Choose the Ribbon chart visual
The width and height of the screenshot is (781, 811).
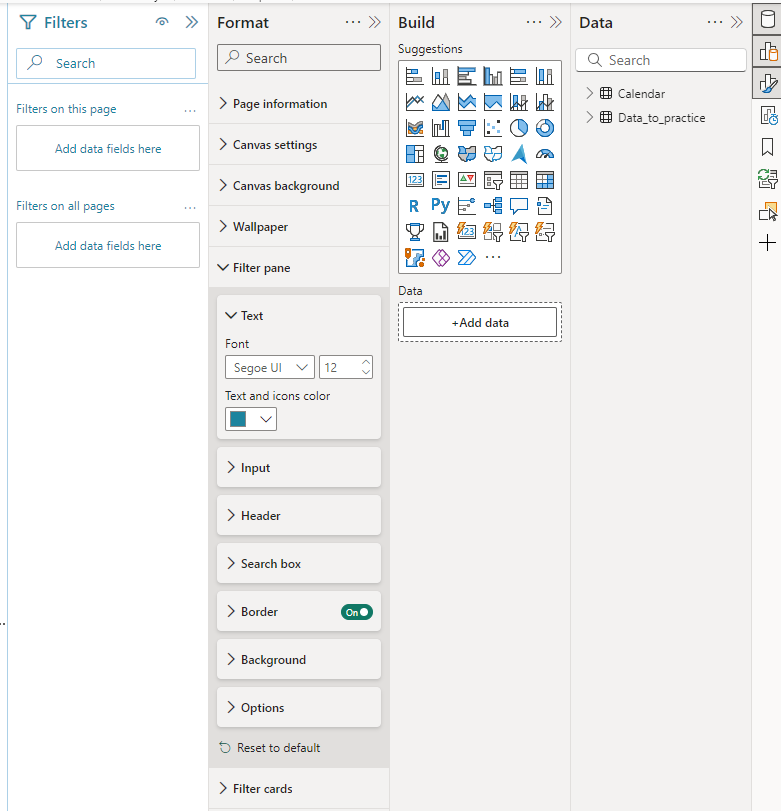[414, 128]
